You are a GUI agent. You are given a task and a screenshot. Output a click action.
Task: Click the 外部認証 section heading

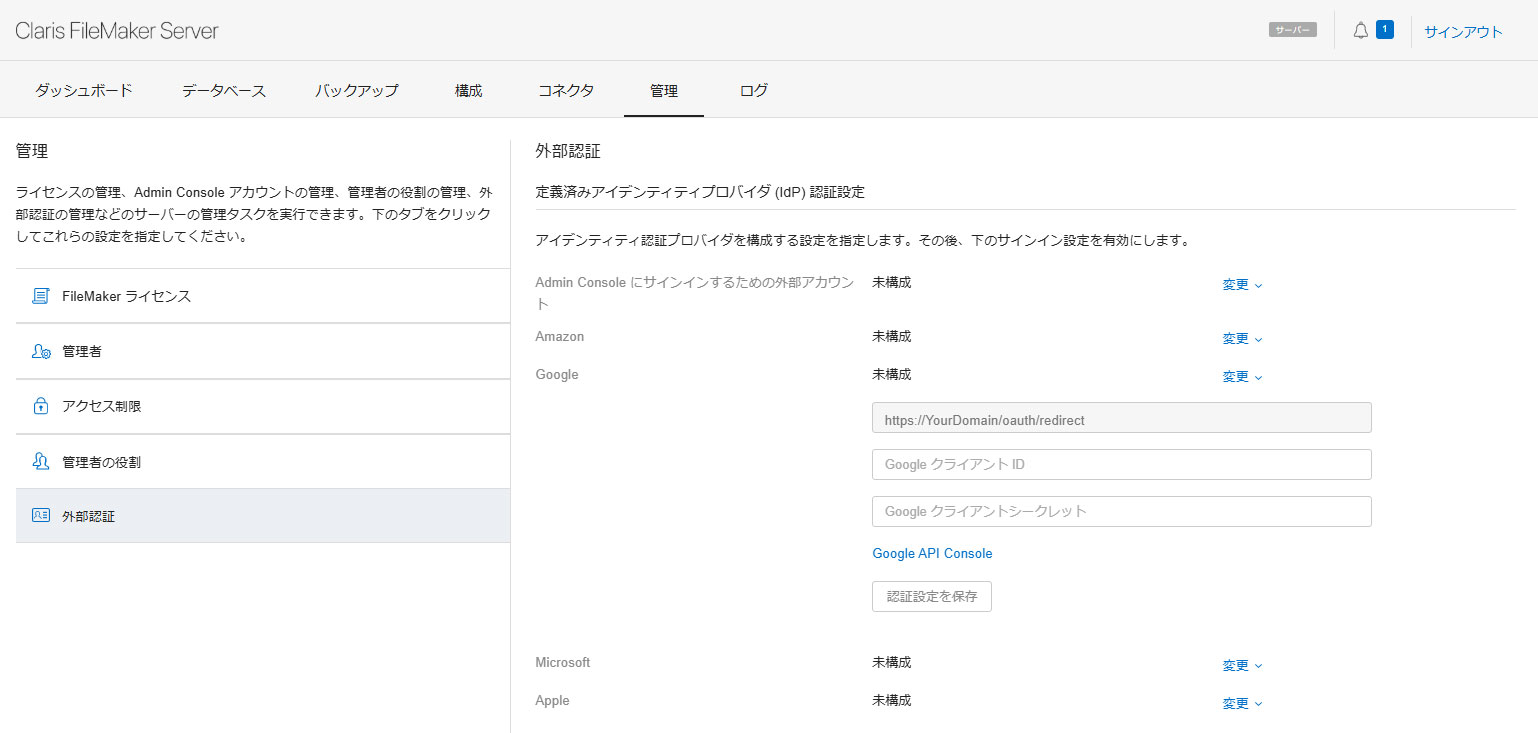click(x=568, y=152)
